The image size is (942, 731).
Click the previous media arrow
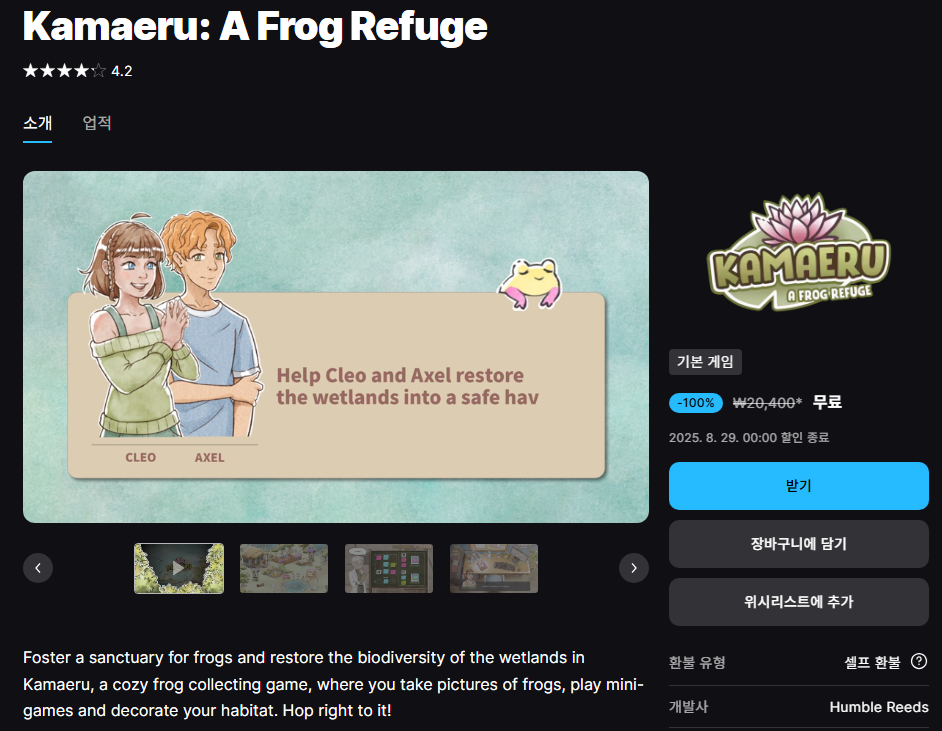pyautogui.click(x=38, y=568)
